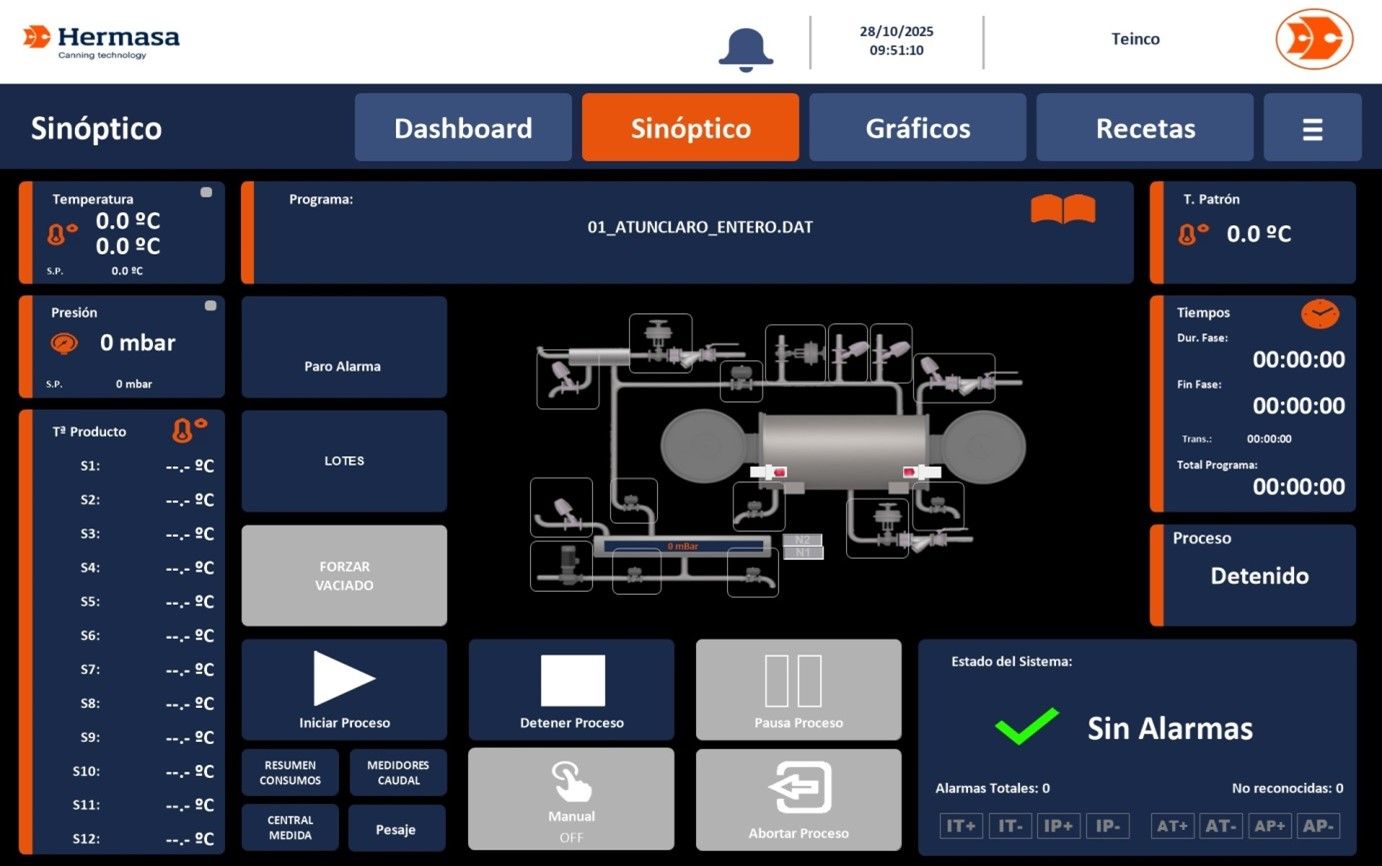Click the 0 mBar pressure bar in diagram
The height and width of the screenshot is (866, 1382).
681,546
